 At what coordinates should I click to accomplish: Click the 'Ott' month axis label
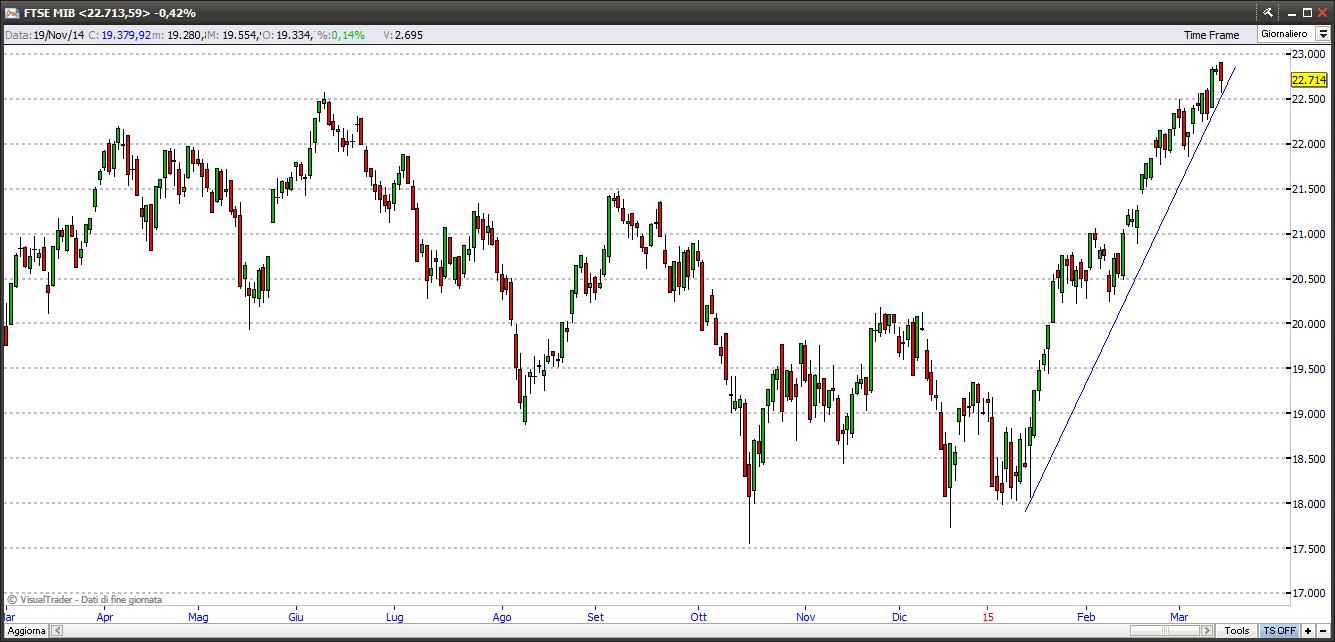click(x=697, y=617)
